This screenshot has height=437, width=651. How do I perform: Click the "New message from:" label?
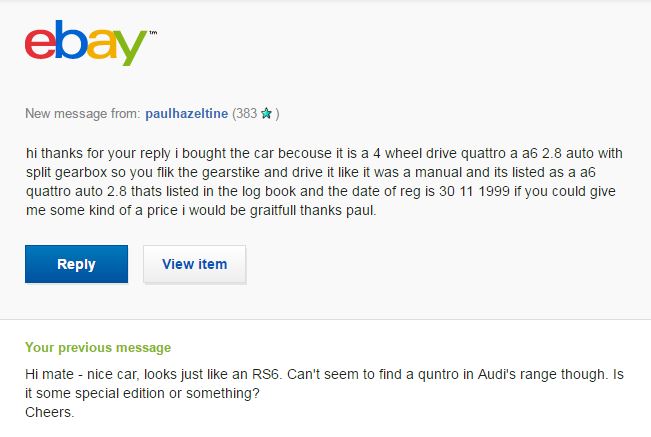[83, 114]
